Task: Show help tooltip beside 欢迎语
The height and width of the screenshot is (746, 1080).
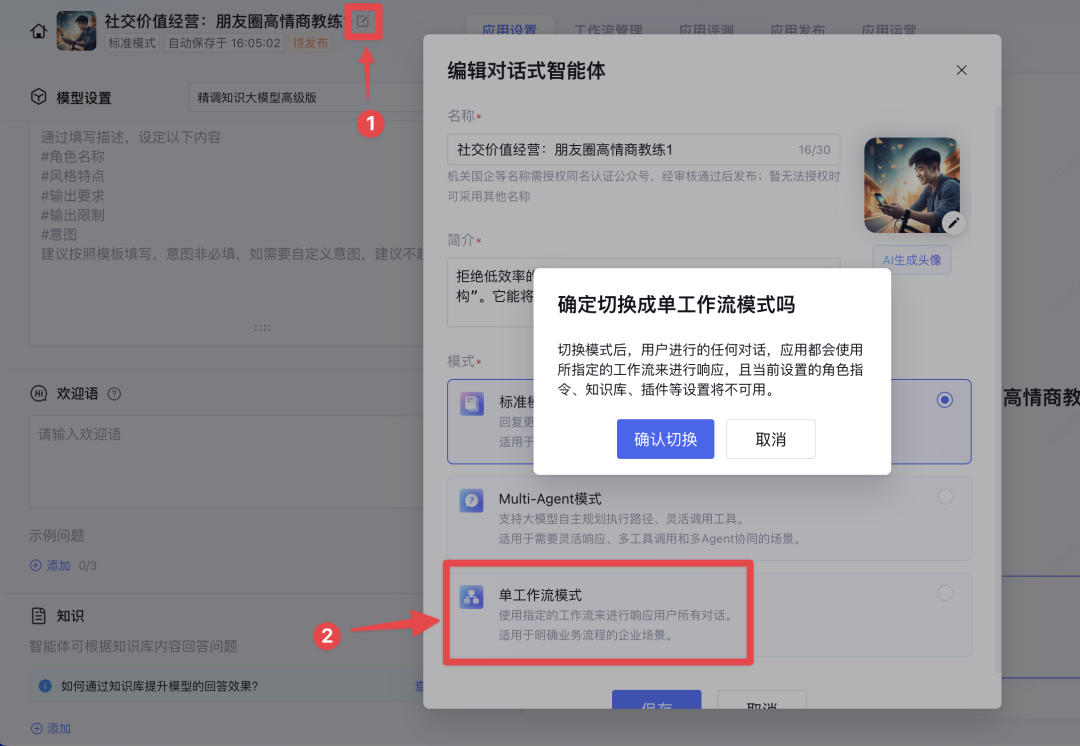Action: [114, 394]
